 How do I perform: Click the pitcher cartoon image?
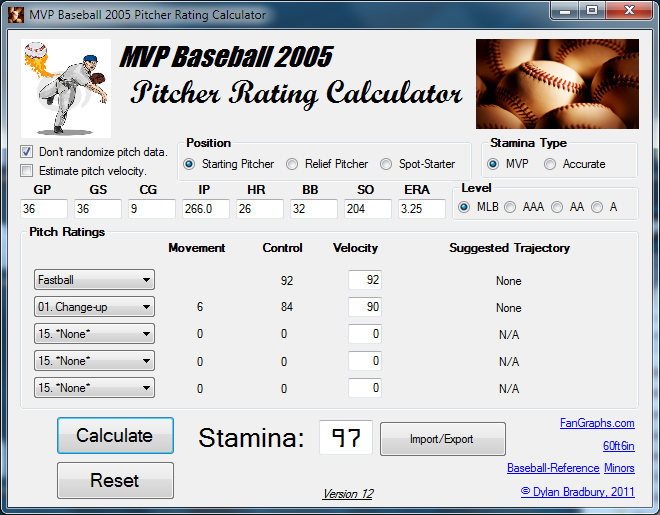pos(66,89)
